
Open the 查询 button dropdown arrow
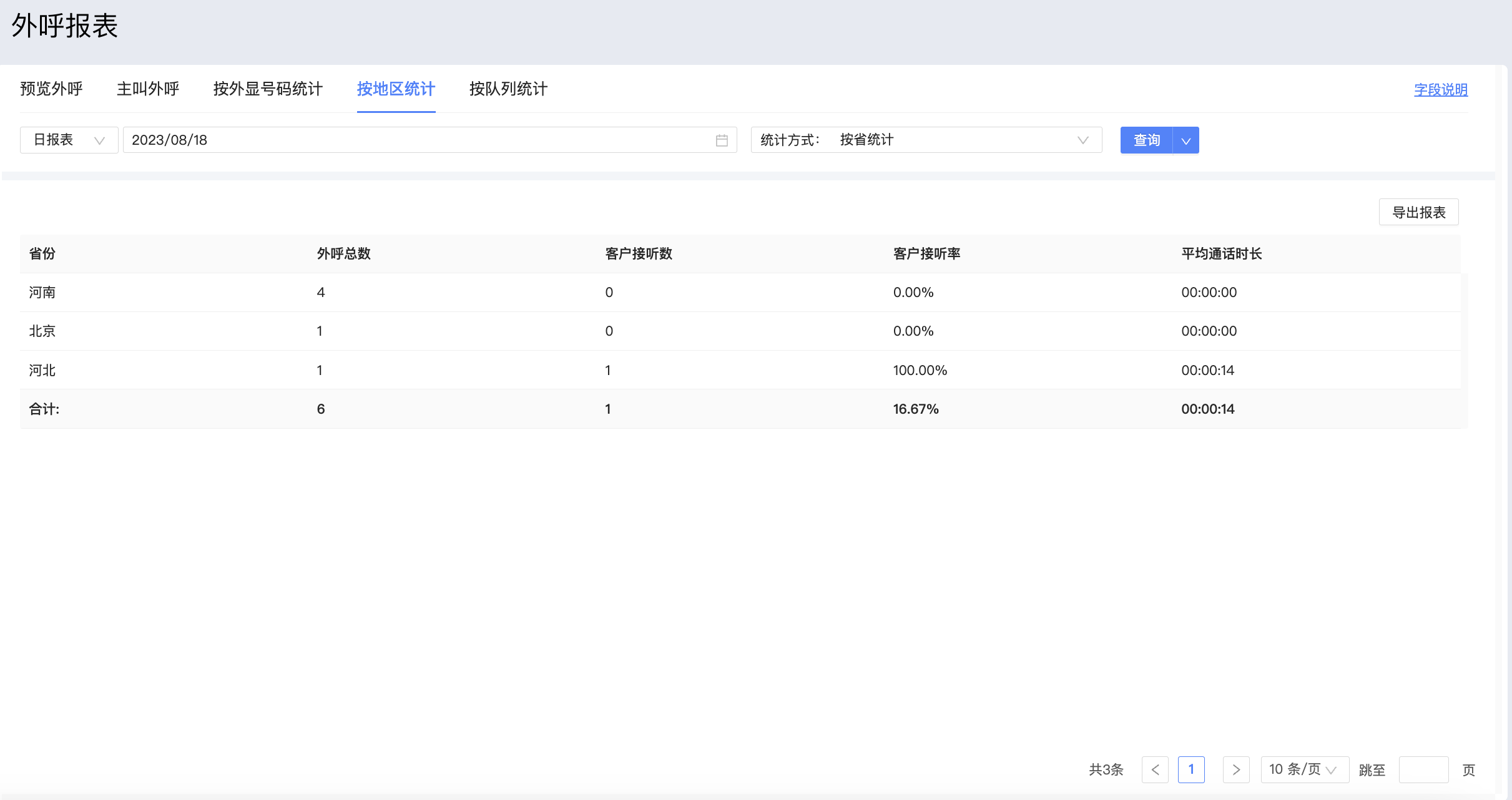1186,140
